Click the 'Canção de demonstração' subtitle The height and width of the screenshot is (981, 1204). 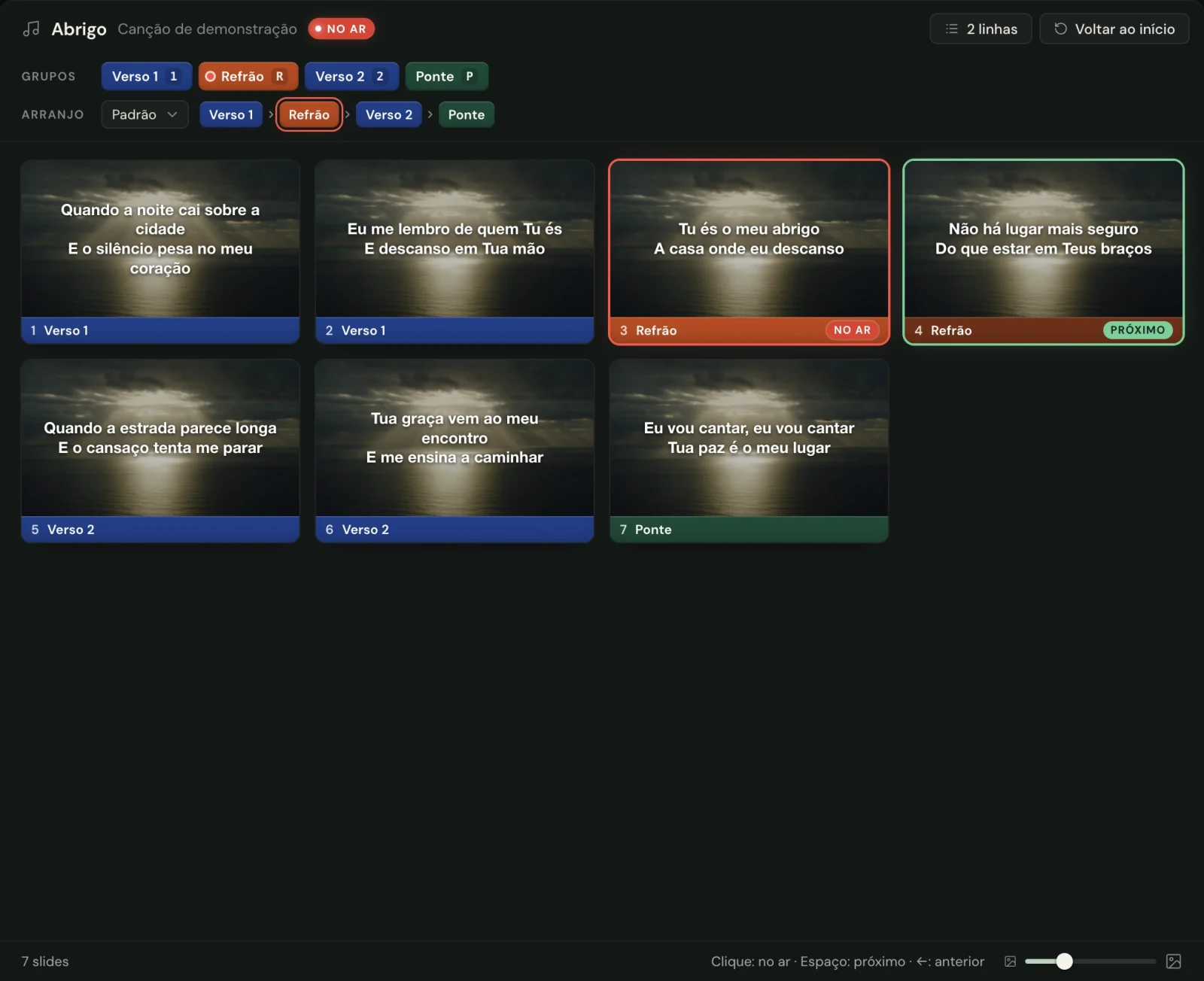click(x=207, y=29)
